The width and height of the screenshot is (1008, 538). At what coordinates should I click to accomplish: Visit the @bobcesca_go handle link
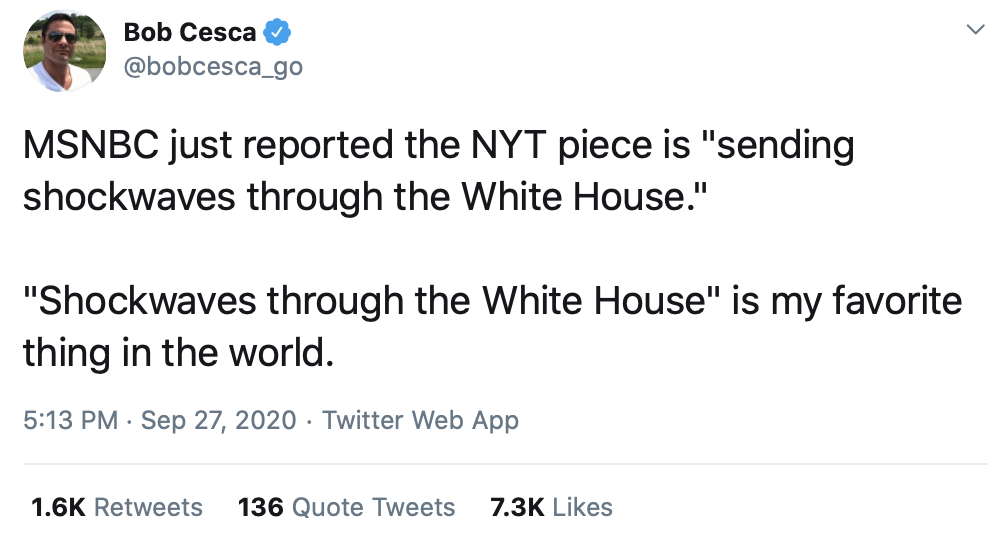tap(212, 68)
